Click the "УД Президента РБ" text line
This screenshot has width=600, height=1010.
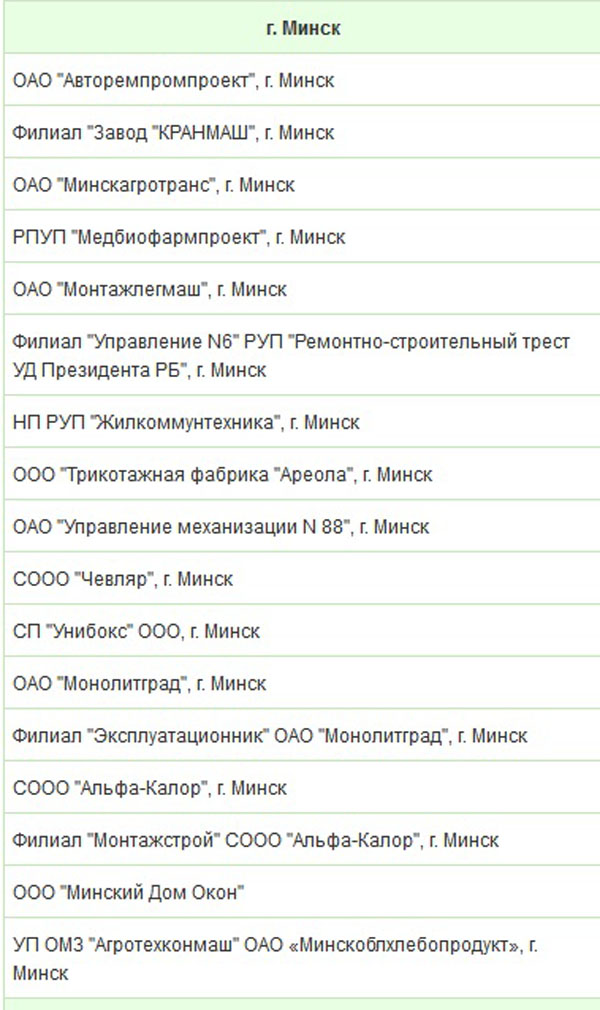point(140,370)
